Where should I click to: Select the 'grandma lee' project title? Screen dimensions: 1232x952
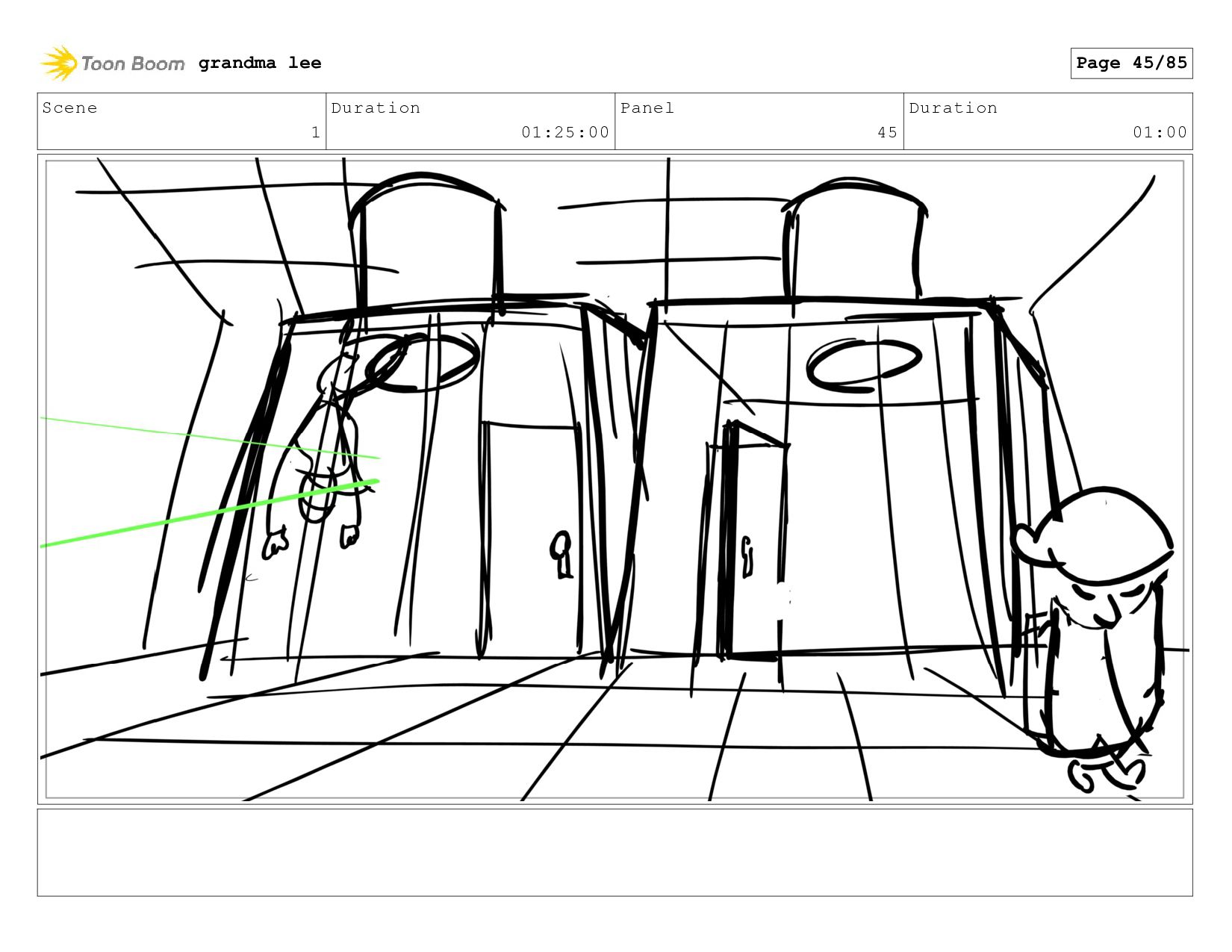point(260,63)
